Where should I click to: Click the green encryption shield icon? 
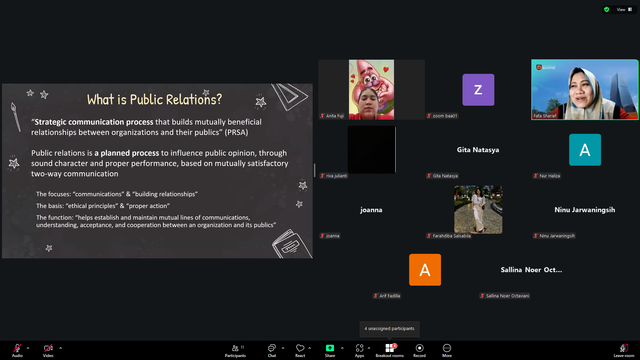[x=607, y=9]
